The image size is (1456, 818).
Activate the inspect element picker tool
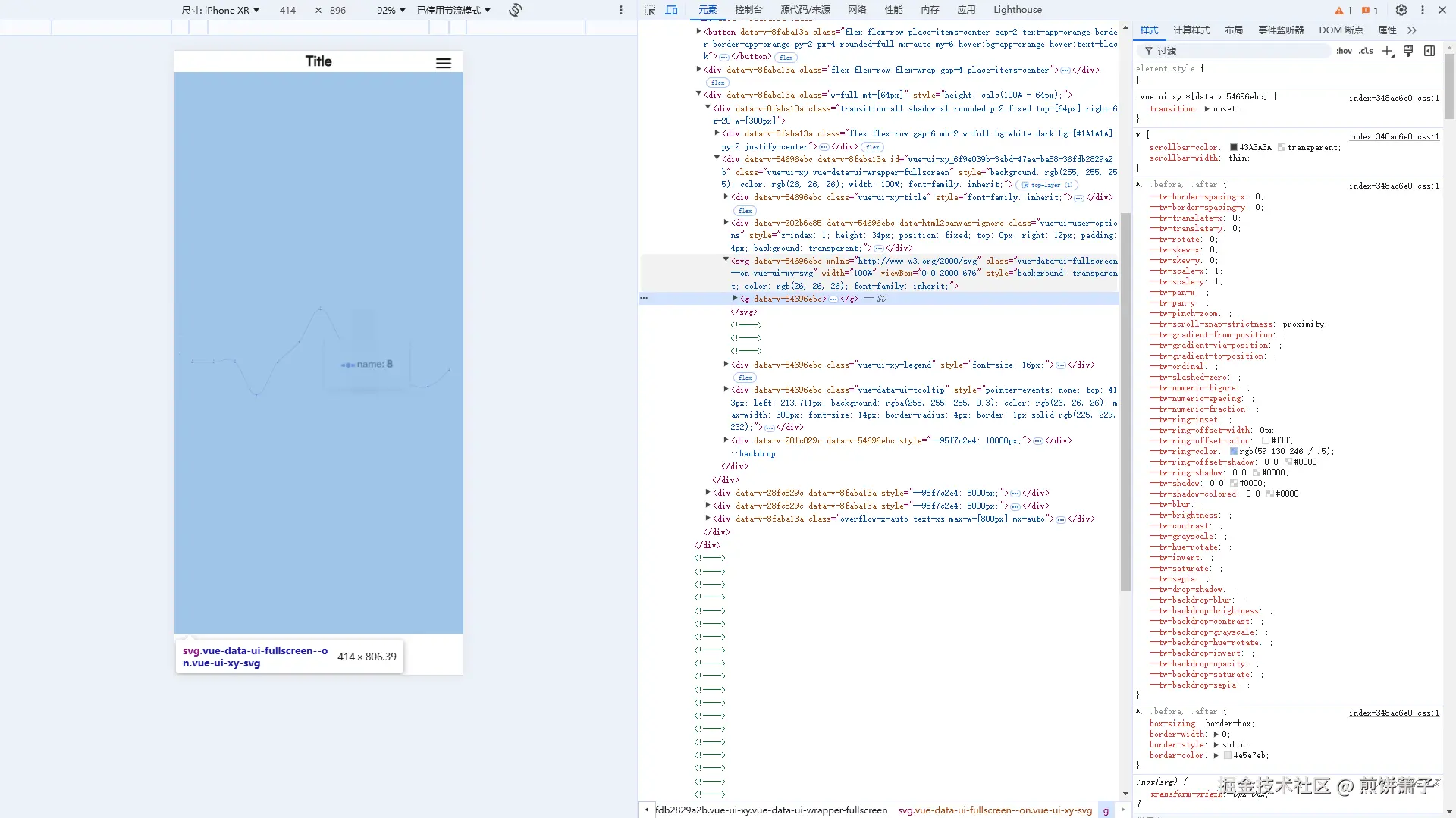click(650, 10)
